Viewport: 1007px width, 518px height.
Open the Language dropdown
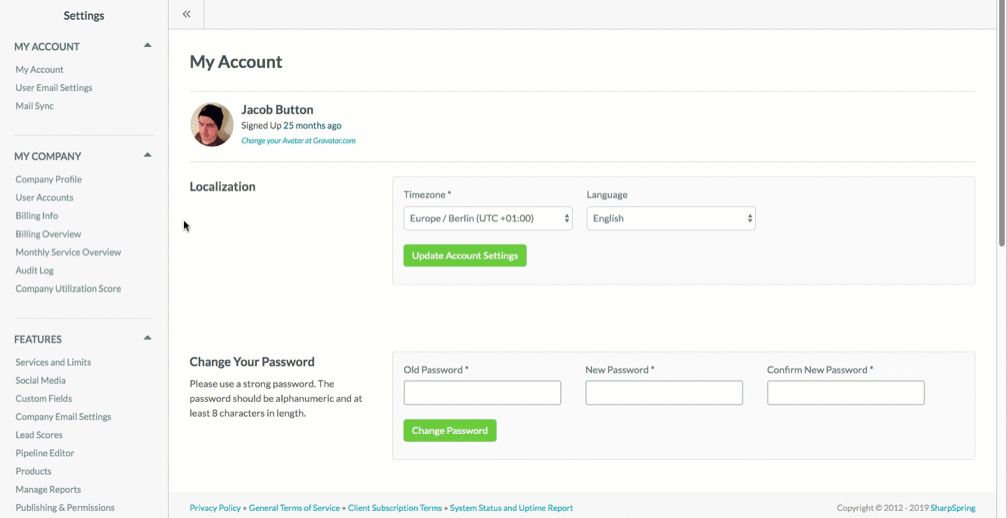[x=671, y=218]
